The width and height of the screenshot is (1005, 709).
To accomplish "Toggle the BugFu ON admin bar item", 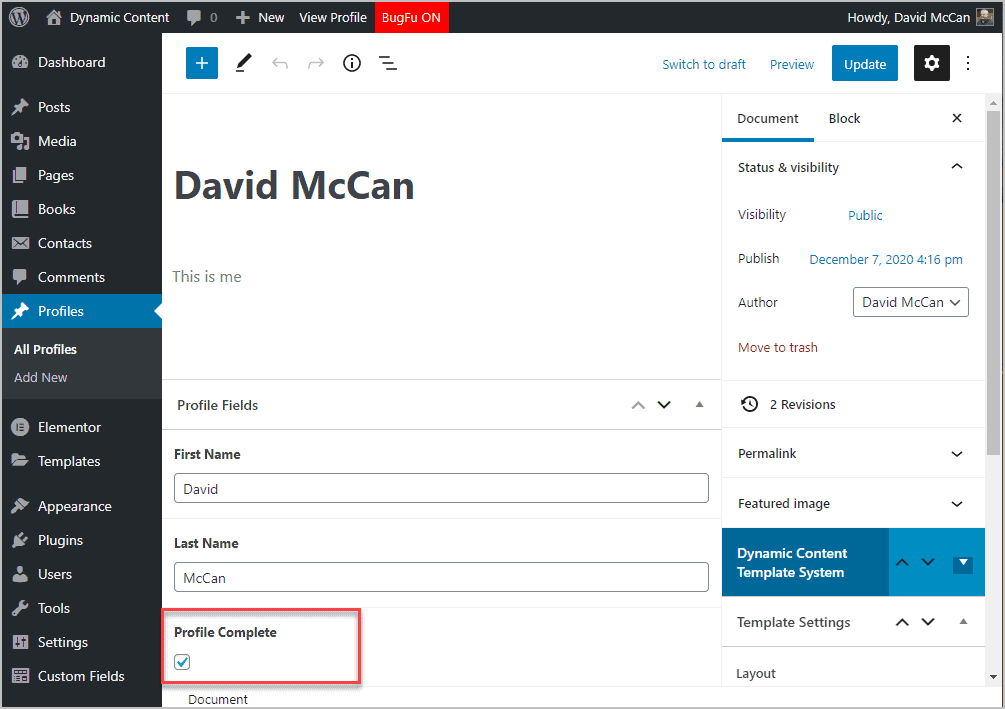I will [411, 17].
